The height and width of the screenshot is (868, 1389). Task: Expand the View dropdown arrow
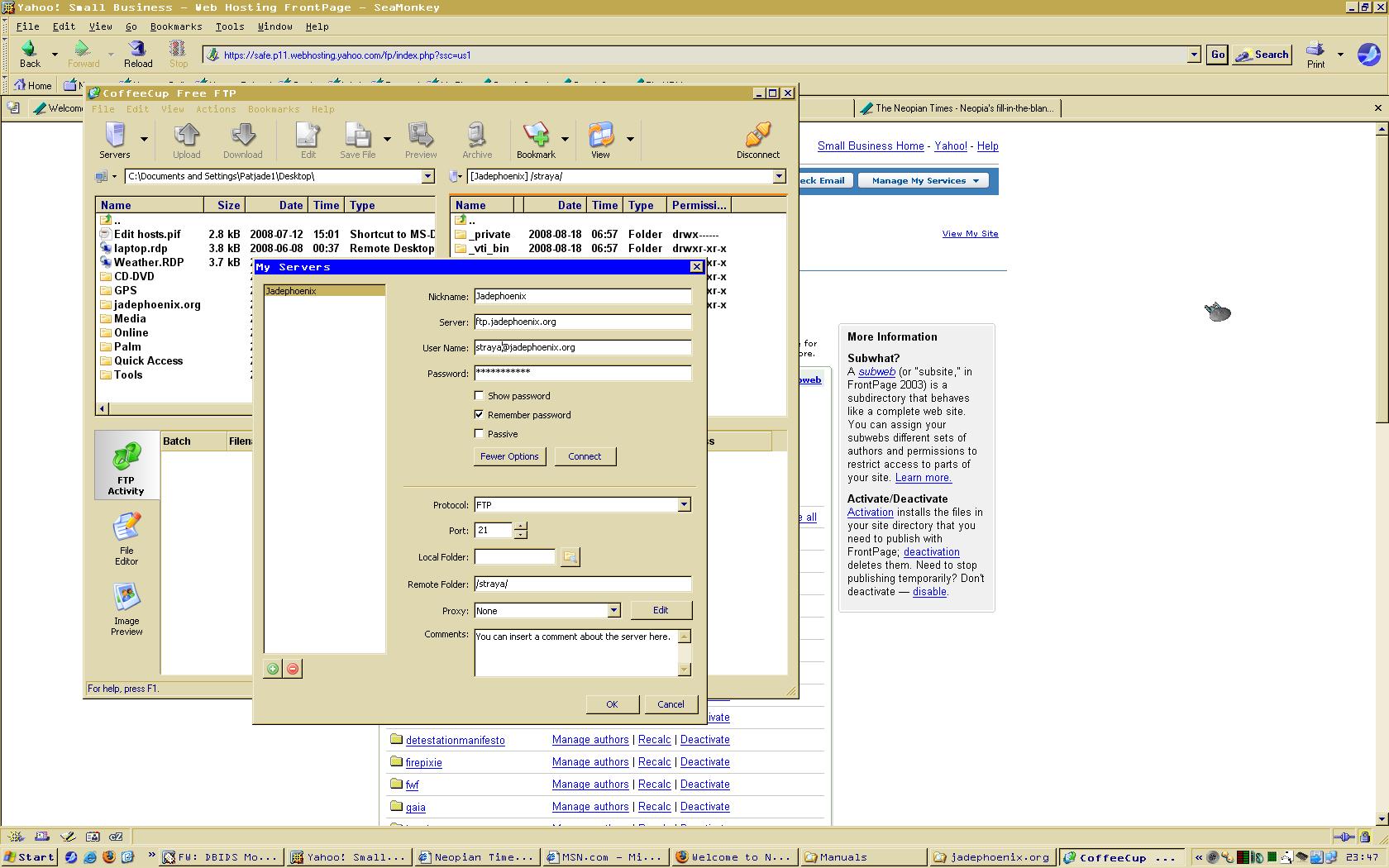630,140
